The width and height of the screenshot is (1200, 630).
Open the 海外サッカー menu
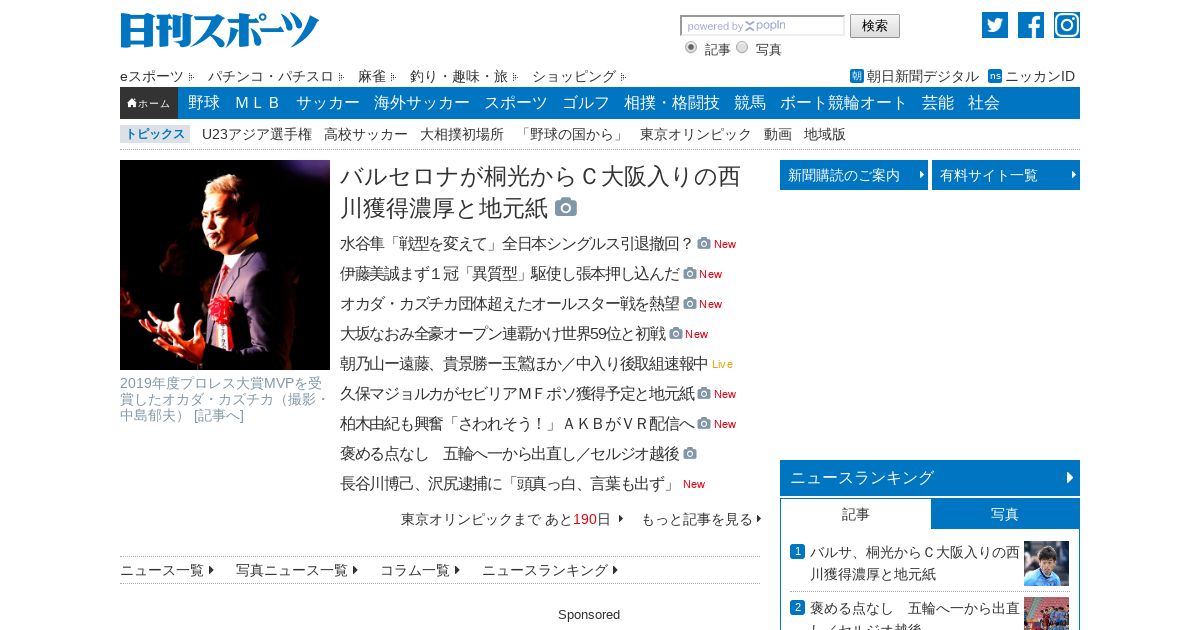pos(422,103)
